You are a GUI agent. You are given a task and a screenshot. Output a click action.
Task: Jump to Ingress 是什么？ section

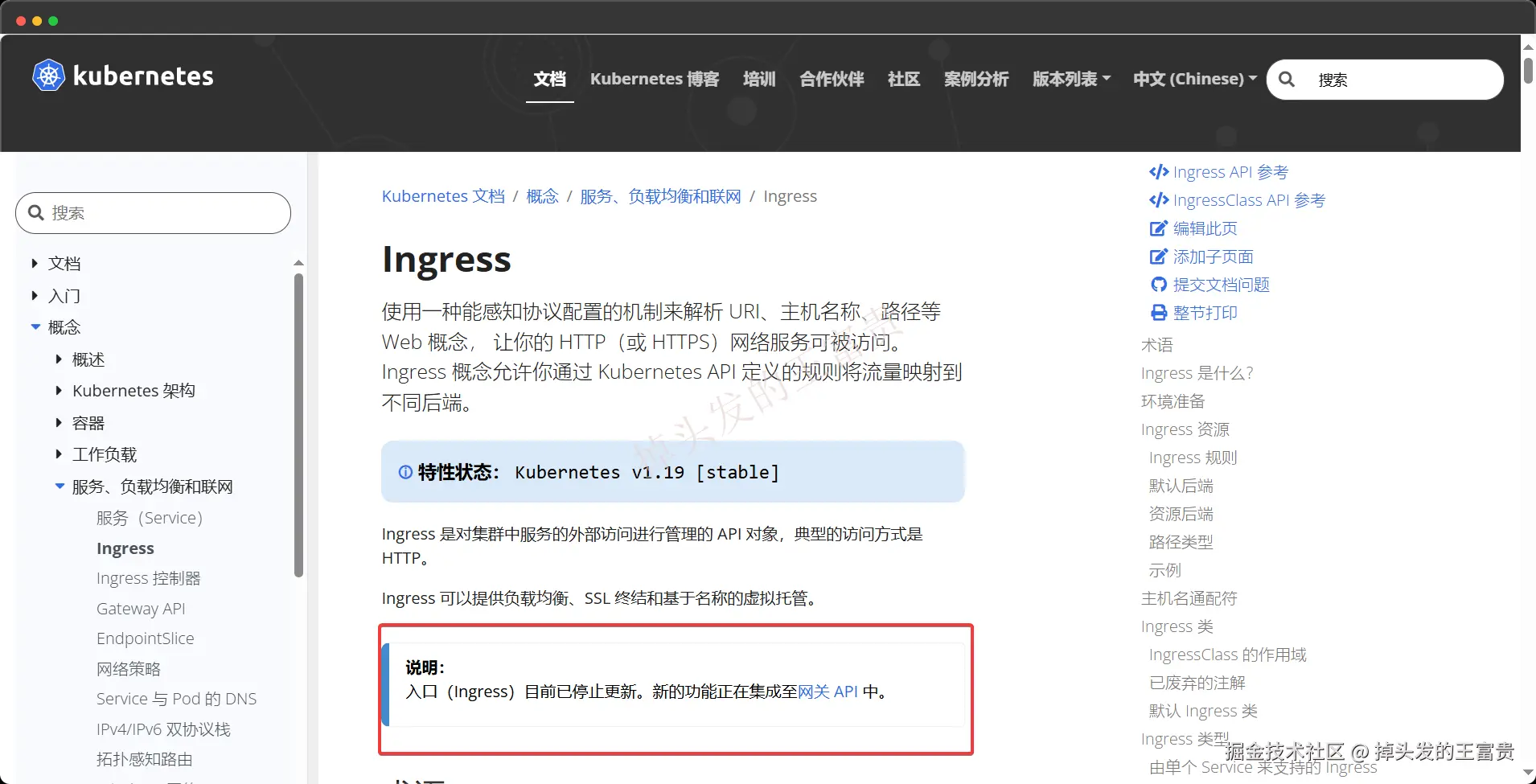click(x=1197, y=373)
